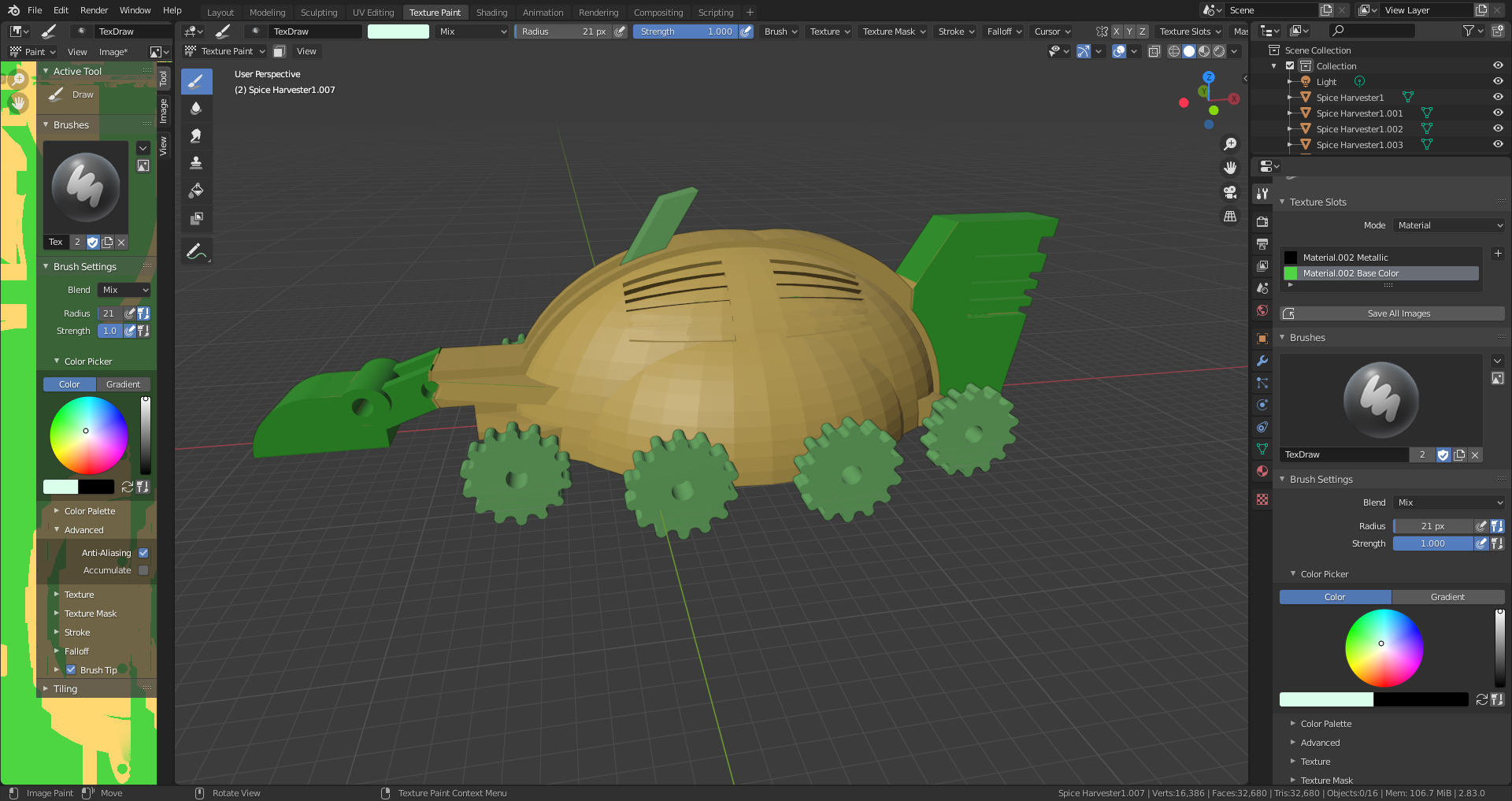Select wireframe viewport shading mode
This screenshot has width=1512, height=801.
[1174, 51]
